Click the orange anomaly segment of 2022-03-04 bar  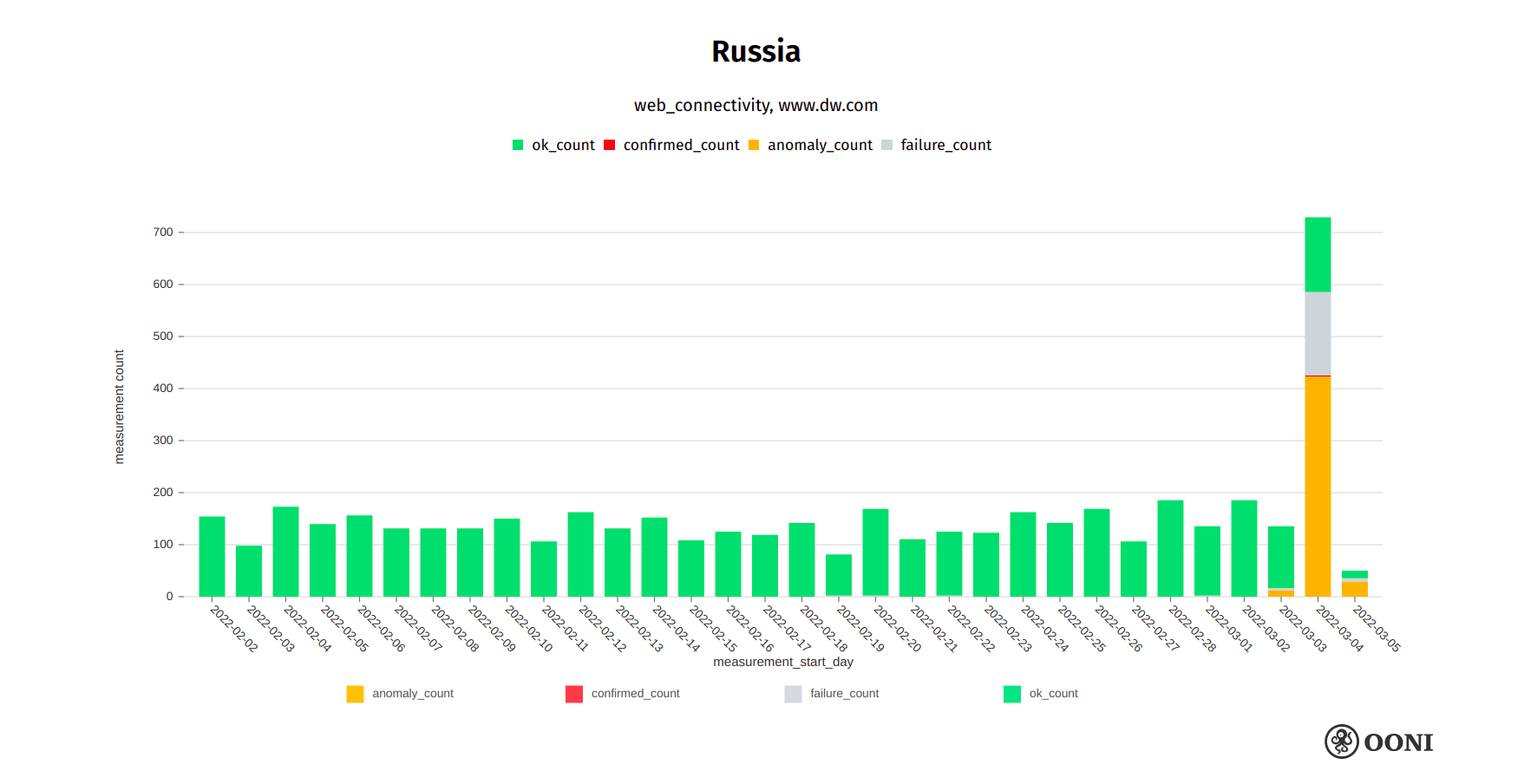click(1318, 486)
